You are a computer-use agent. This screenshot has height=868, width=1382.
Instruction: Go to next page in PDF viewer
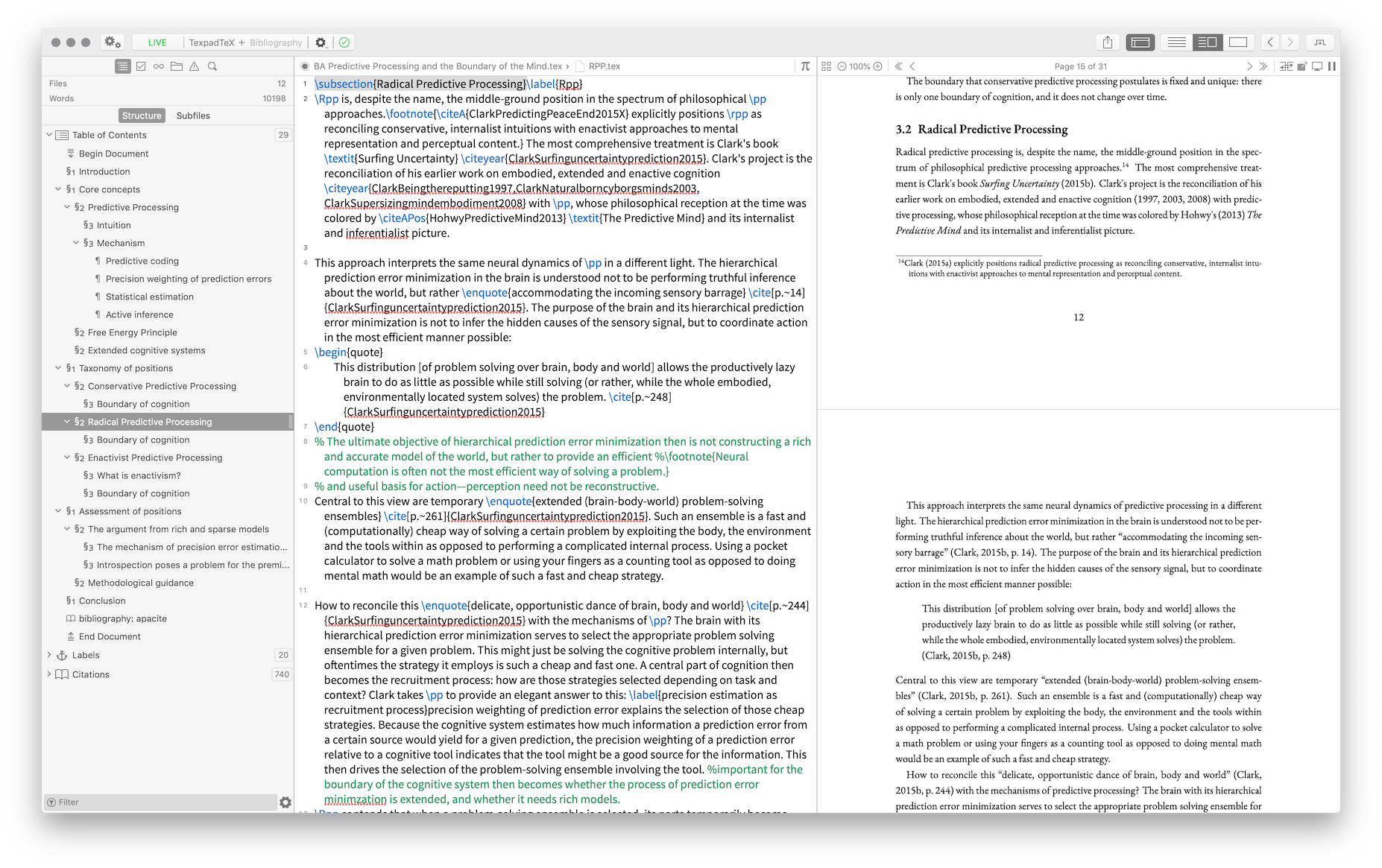tap(1251, 66)
